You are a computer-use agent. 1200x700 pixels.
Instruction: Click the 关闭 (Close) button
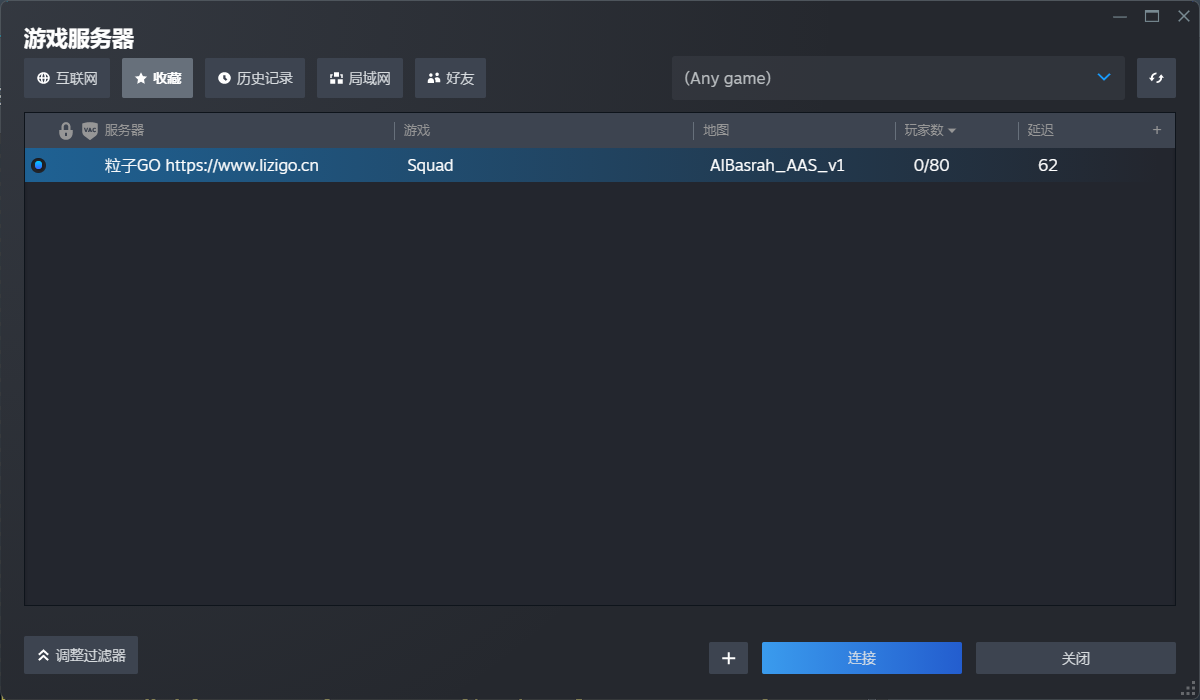[x=1076, y=658]
